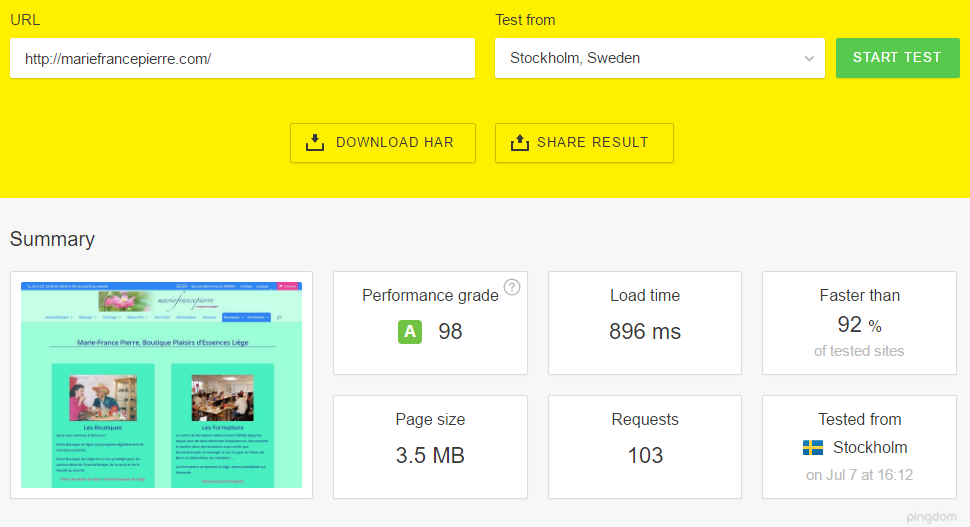Click the share icon beside SHARE RESULT
Viewport: 970px width, 527px height.
tap(519, 142)
